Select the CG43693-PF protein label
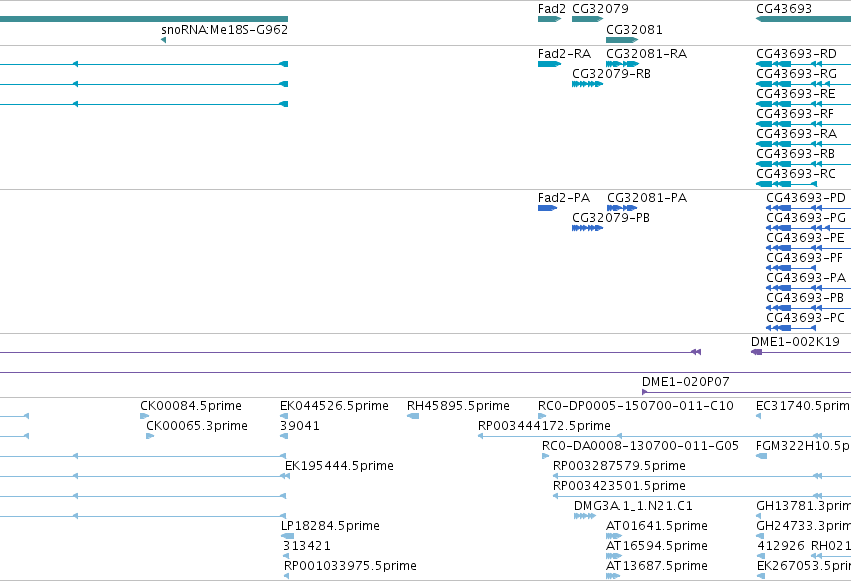The width and height of the screenshot is (851, 581). 804,258
